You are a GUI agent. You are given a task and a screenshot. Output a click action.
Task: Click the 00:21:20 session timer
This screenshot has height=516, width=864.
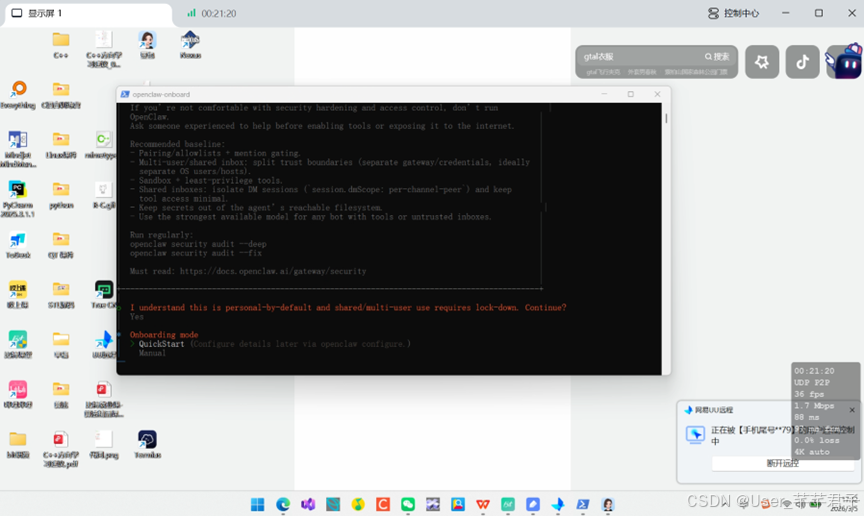coord(219,13)
